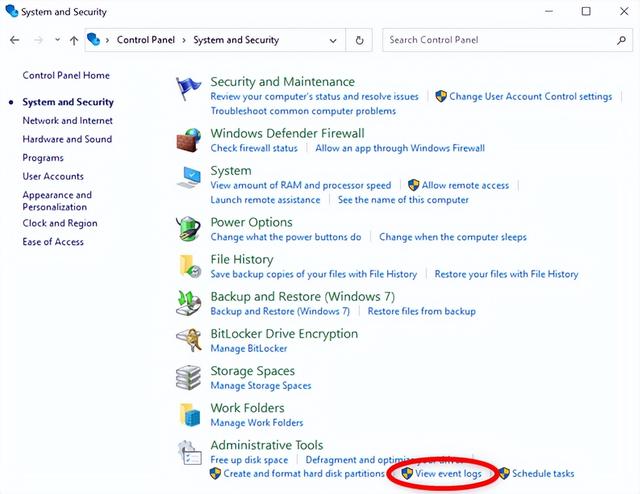
Task: Click Manage Work Folders link
Action: (257, 423)
